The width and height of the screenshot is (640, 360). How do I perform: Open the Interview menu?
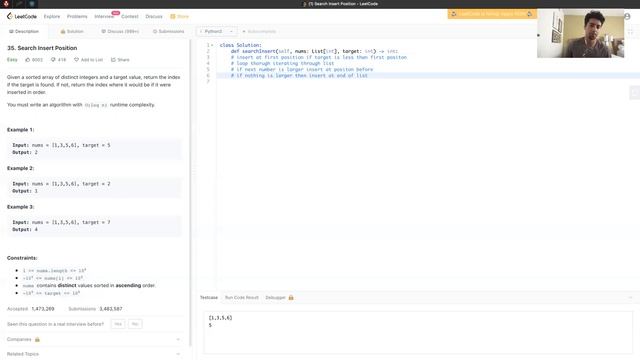[104, 16]
